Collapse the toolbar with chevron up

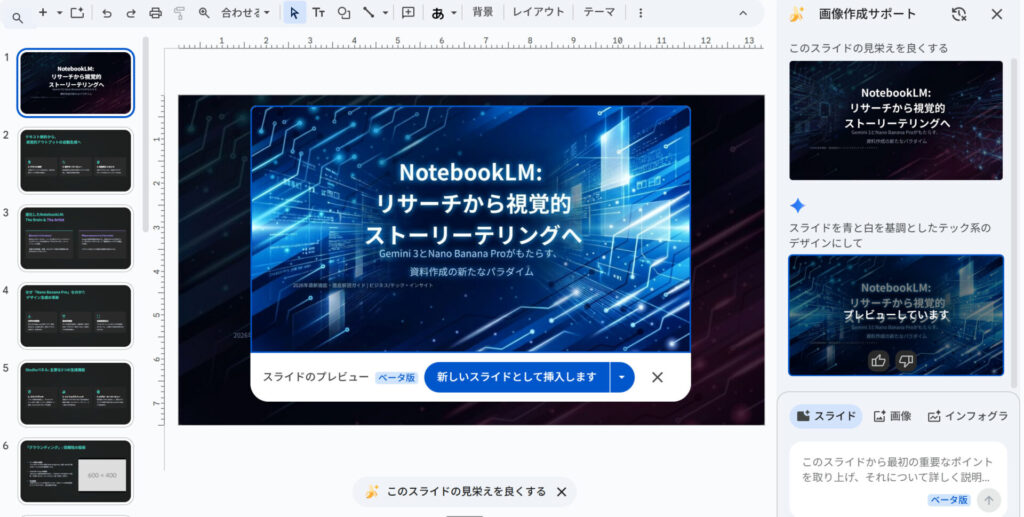[743, 12]
